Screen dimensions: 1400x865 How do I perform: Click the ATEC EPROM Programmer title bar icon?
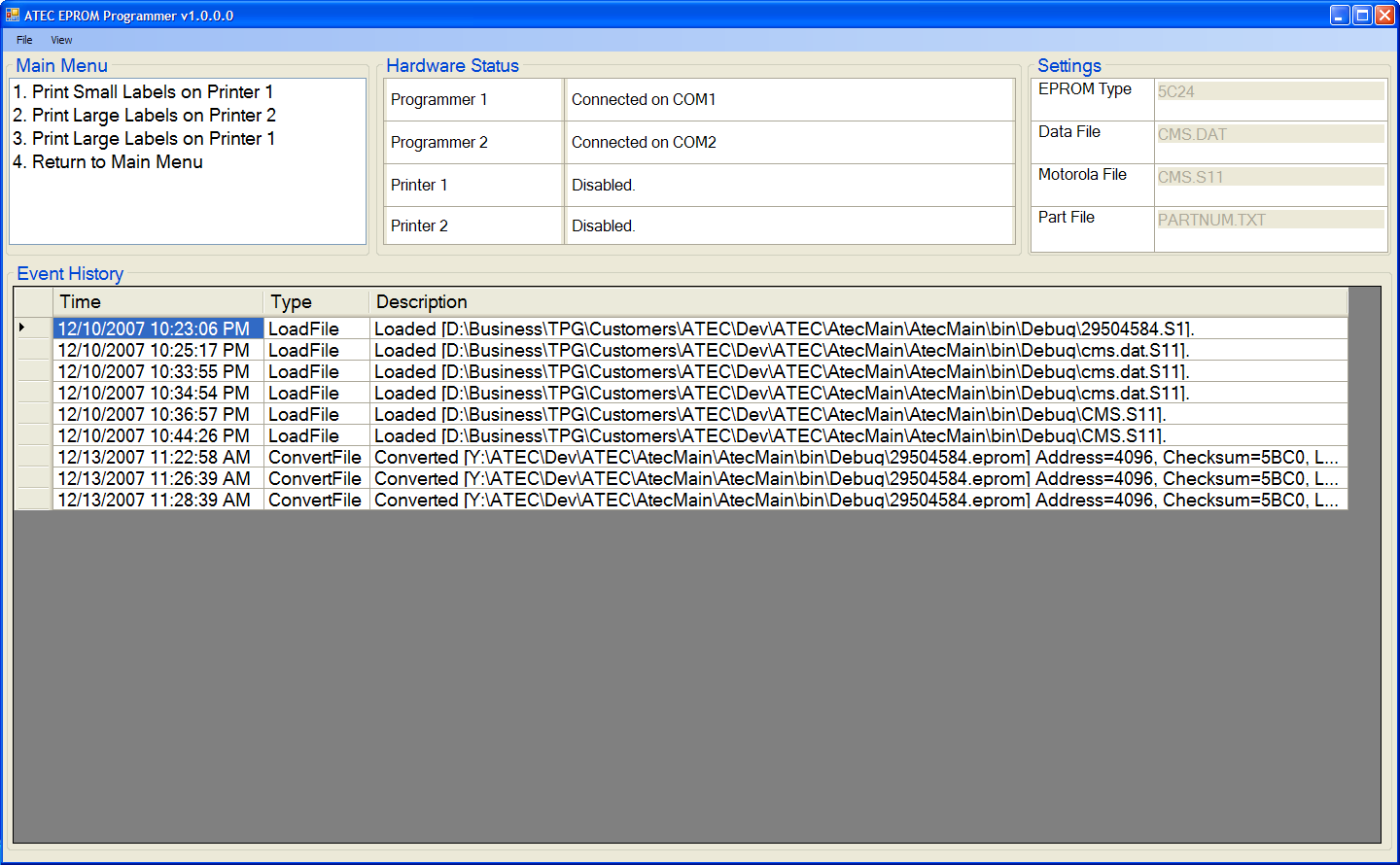[x=13, y=15]
